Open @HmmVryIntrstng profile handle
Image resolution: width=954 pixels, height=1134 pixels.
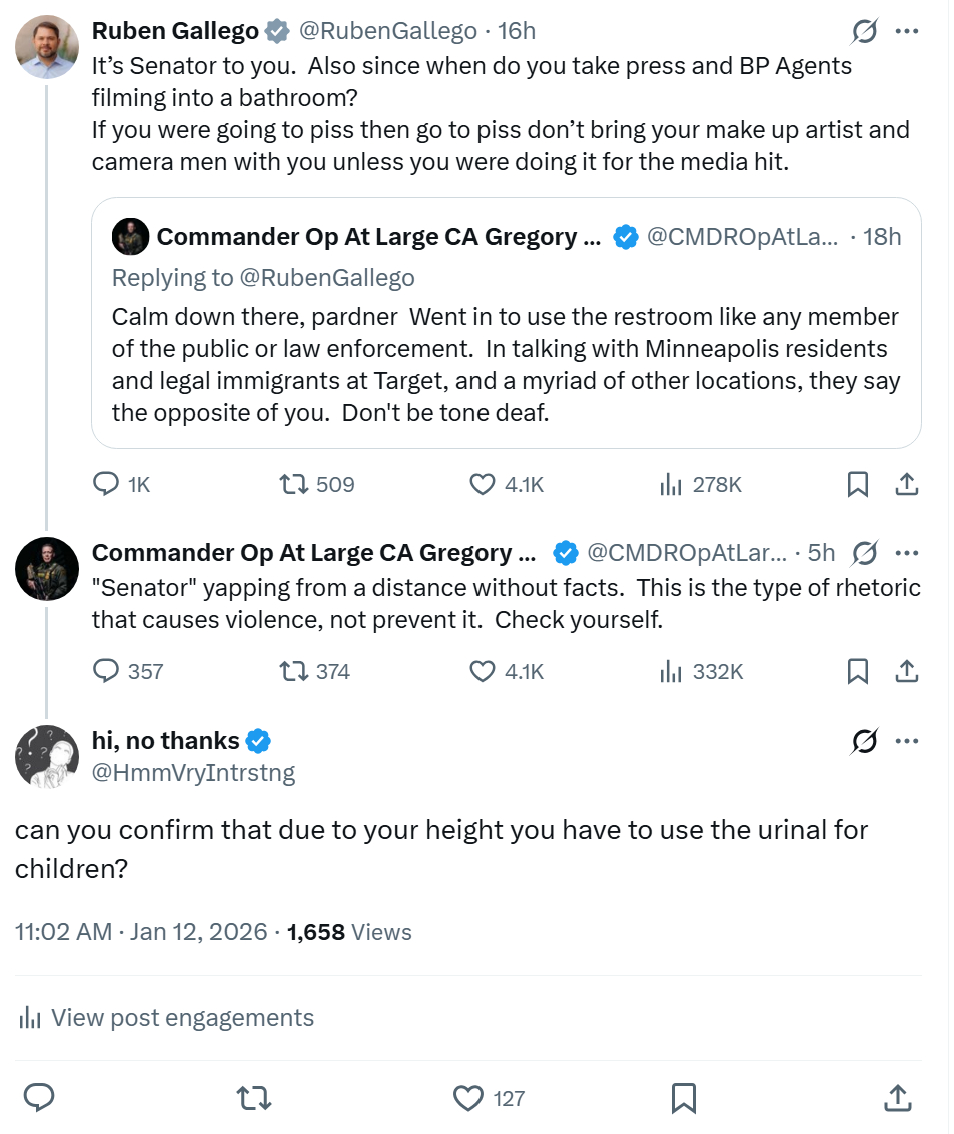coord(193,772)
